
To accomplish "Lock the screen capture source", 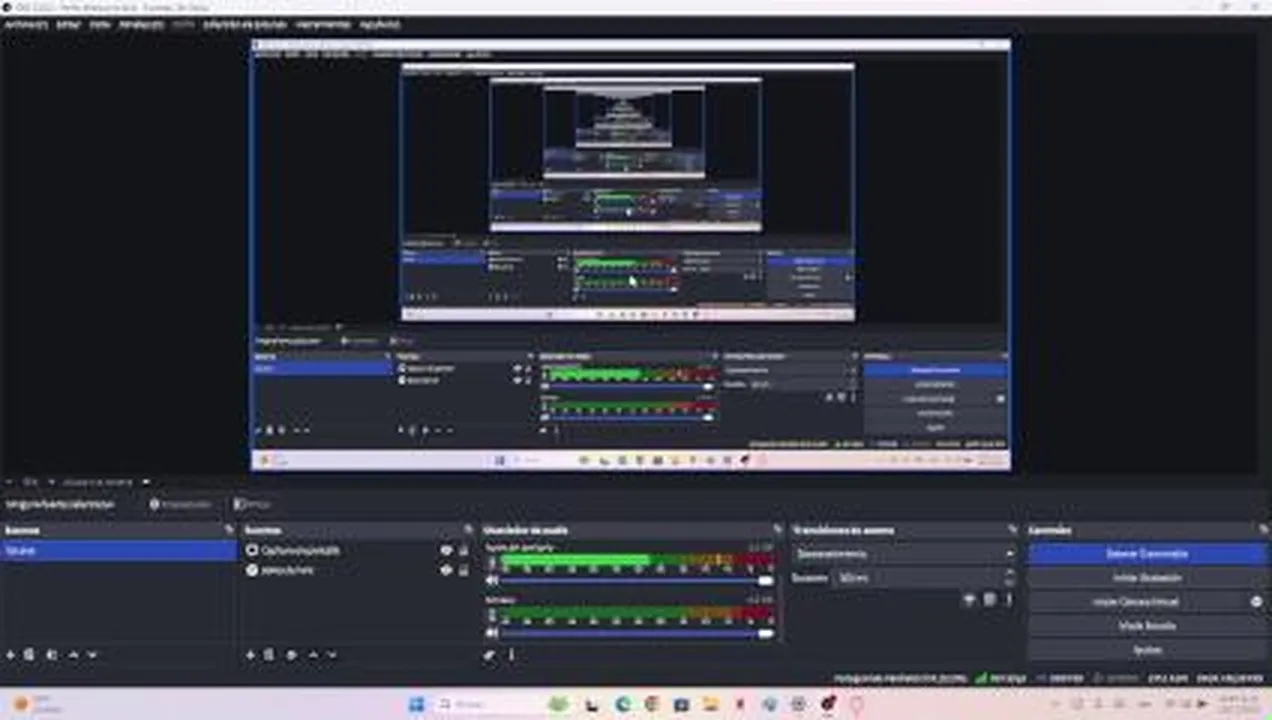I will pyautogui.click(x=463, y=551).
